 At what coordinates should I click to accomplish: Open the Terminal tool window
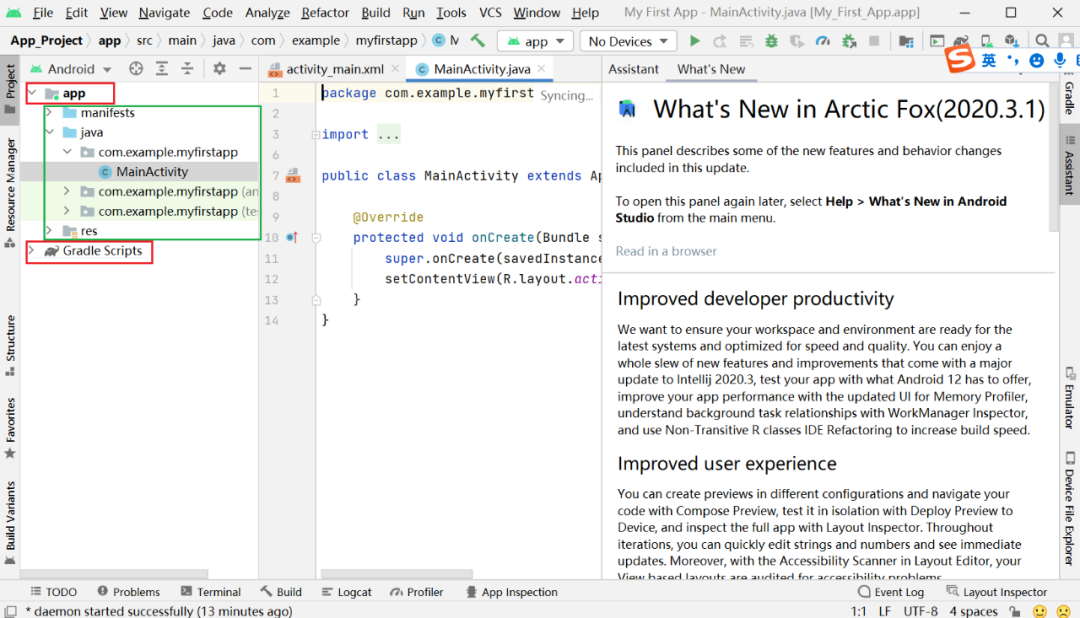pyautogui.click(x=210, y=592)
